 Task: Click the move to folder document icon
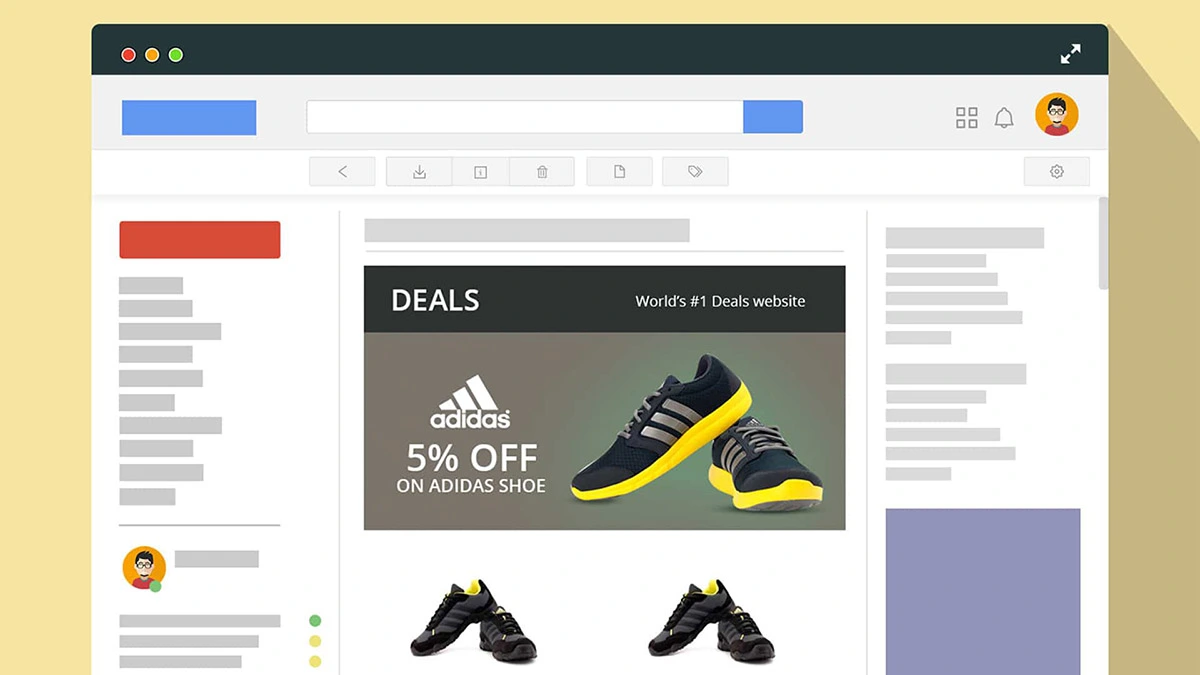coord(619,172)
